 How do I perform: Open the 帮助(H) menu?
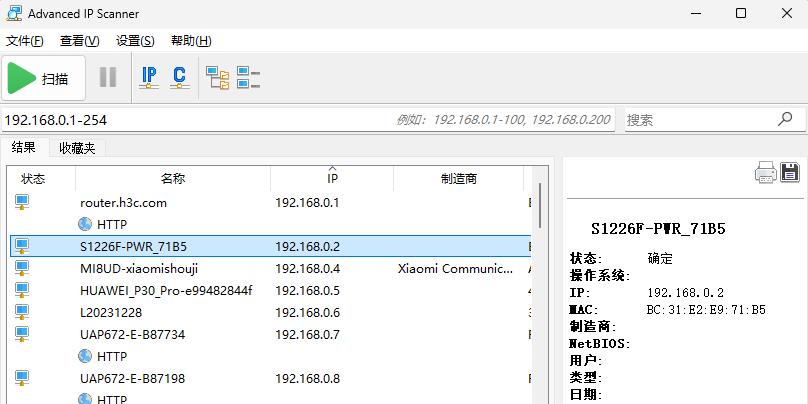pyautogui.click(x=191, y=41)
